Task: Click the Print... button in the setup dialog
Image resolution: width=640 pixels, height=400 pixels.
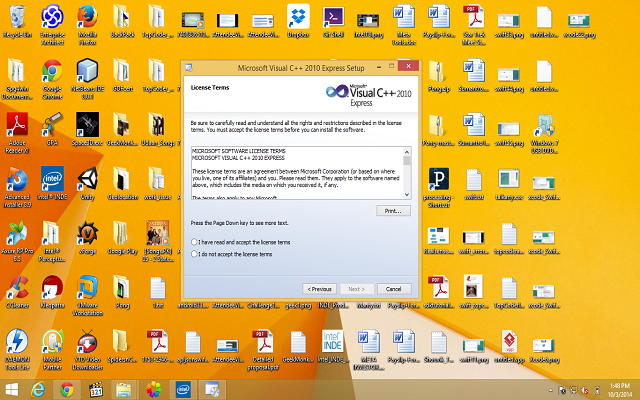Action: 393,211
